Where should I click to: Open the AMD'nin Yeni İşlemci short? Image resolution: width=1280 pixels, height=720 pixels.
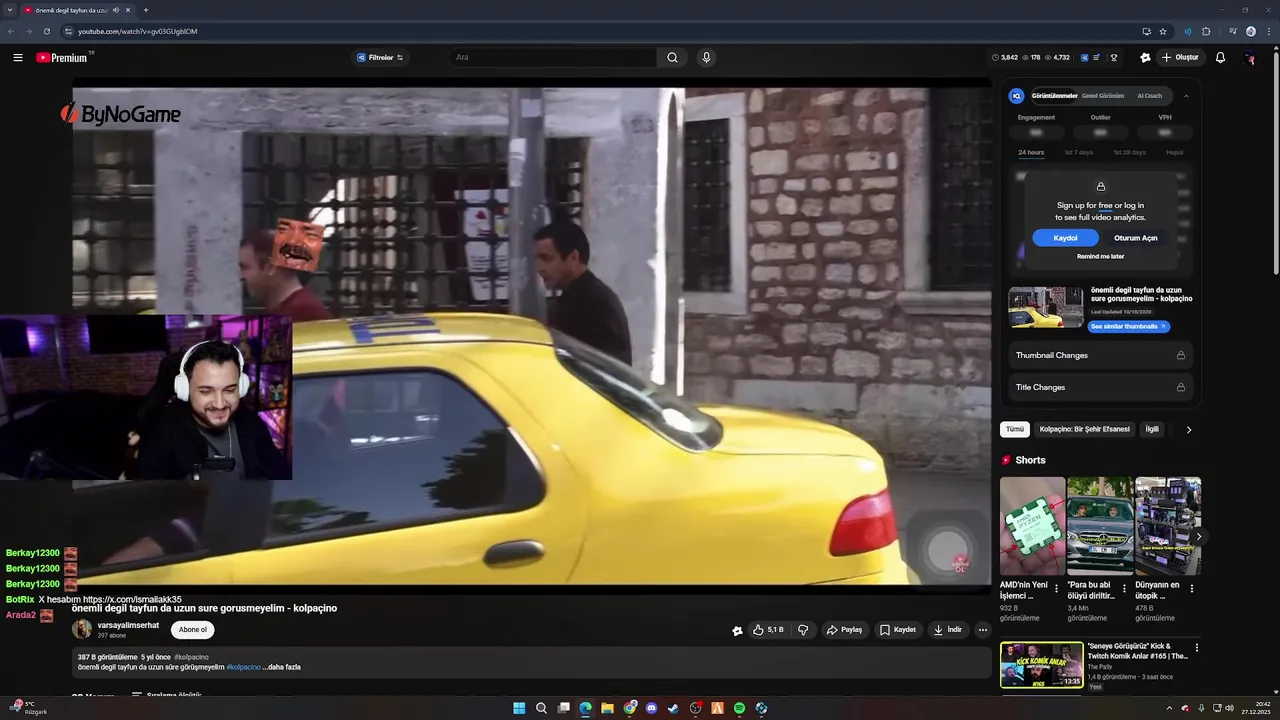[1032, 526]
